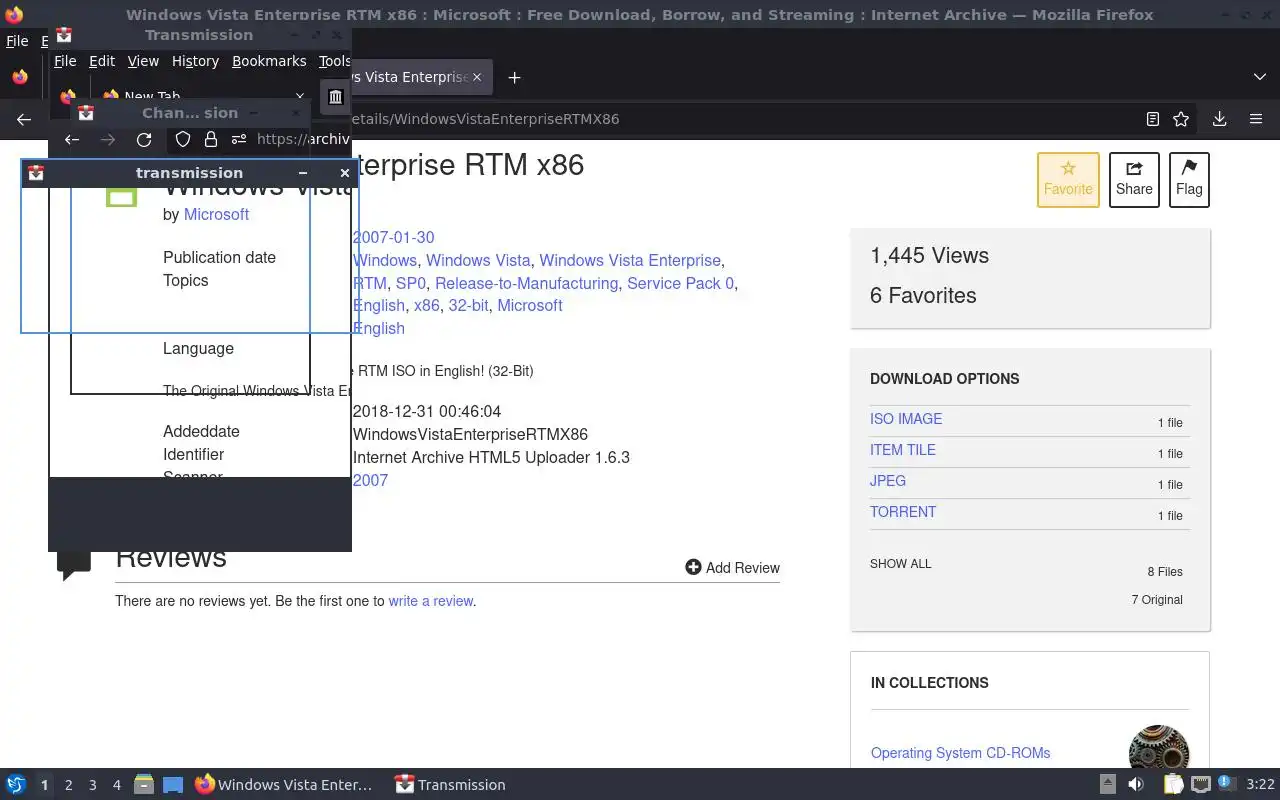1280x800 pixels.
Task: Open the 2007-01-30 publication date link
Action: coord(393,237)
